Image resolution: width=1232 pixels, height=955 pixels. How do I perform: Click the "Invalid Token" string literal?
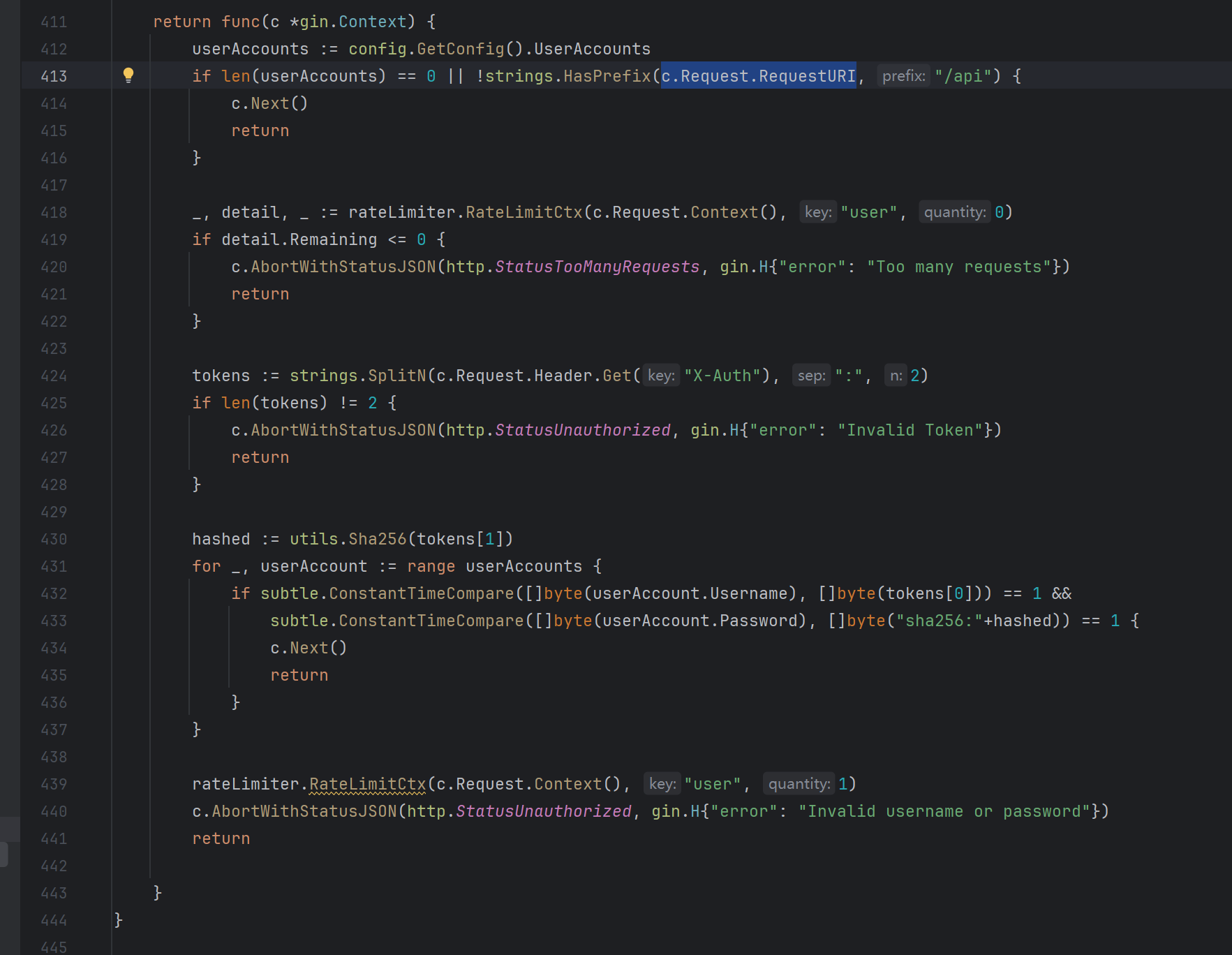[x=910, y=430]
